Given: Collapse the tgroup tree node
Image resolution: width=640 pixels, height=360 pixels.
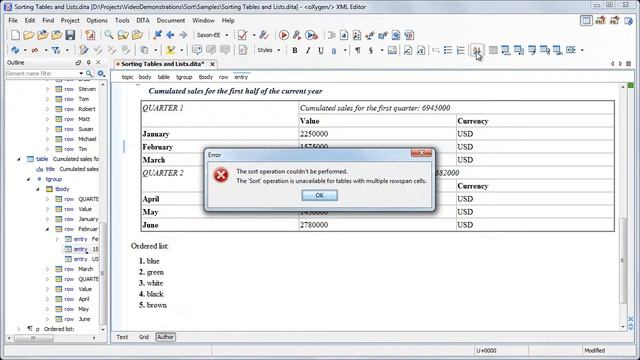Looking at the screenshot, I should tap(28, 179).
